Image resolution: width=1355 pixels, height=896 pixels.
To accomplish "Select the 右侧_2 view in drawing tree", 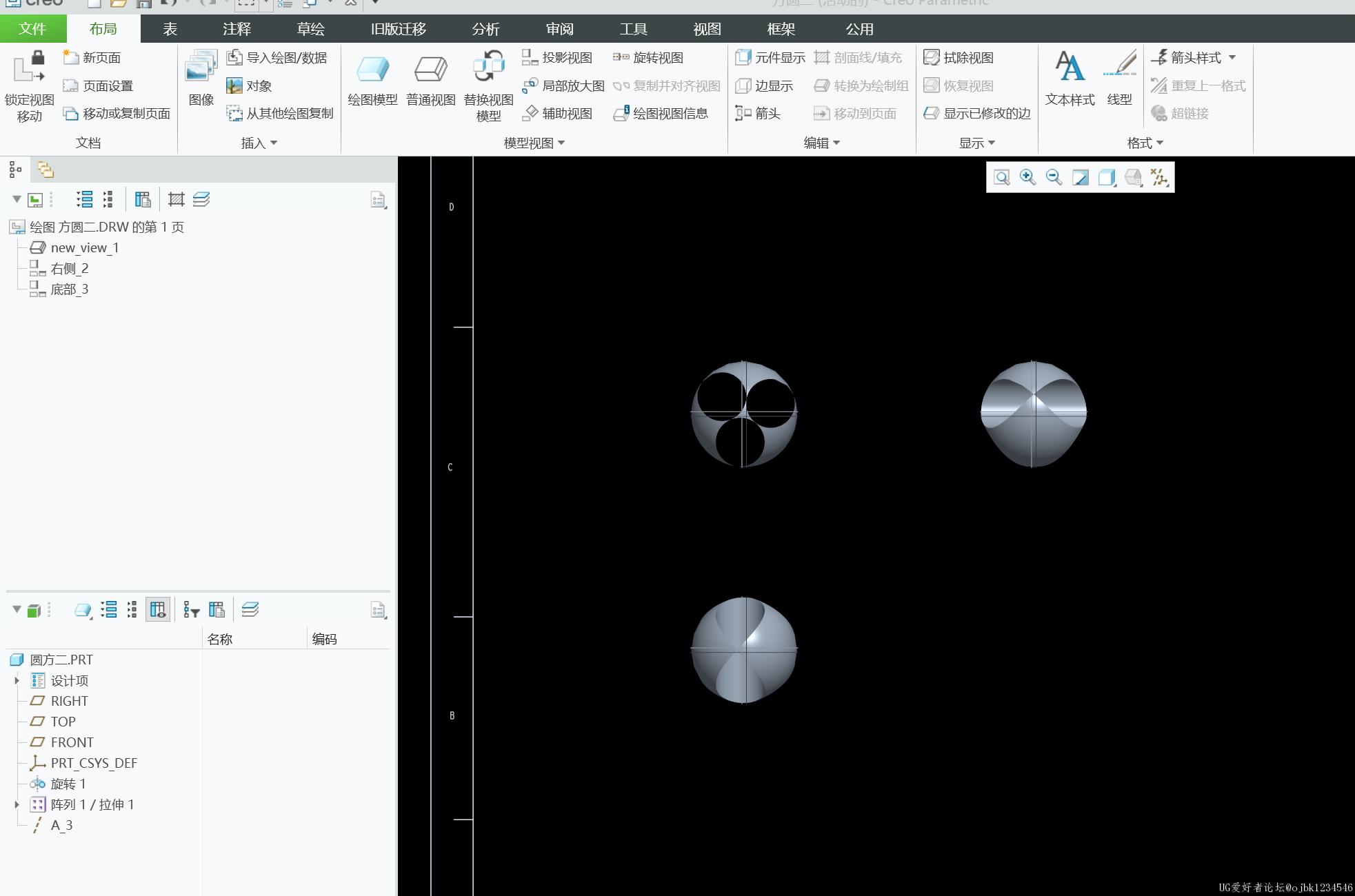I will (x=59, y=269).
